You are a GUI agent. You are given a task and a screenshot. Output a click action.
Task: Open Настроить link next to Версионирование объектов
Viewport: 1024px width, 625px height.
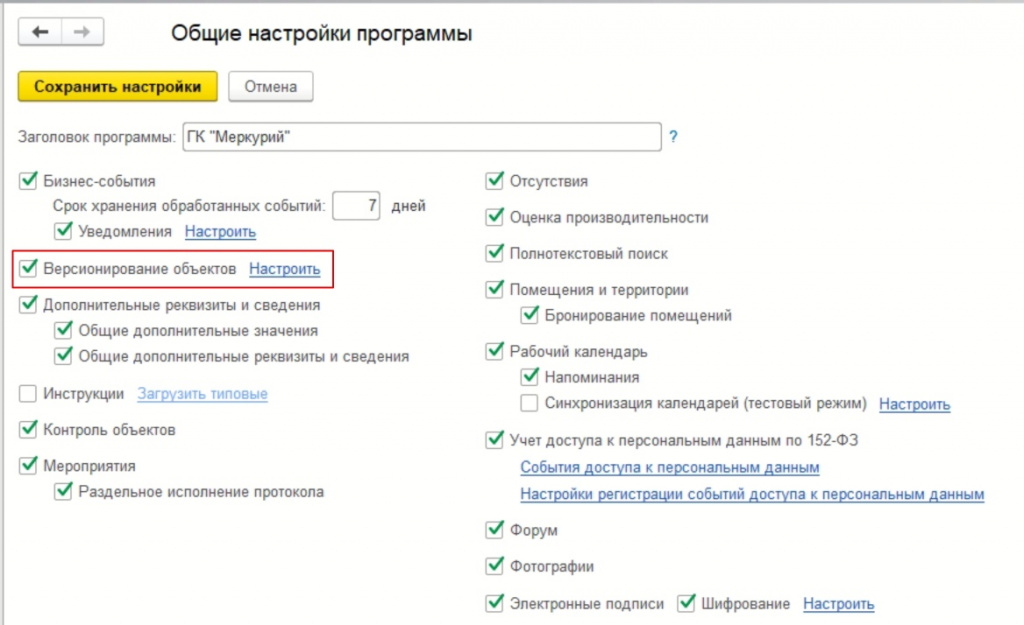point(284,269)
